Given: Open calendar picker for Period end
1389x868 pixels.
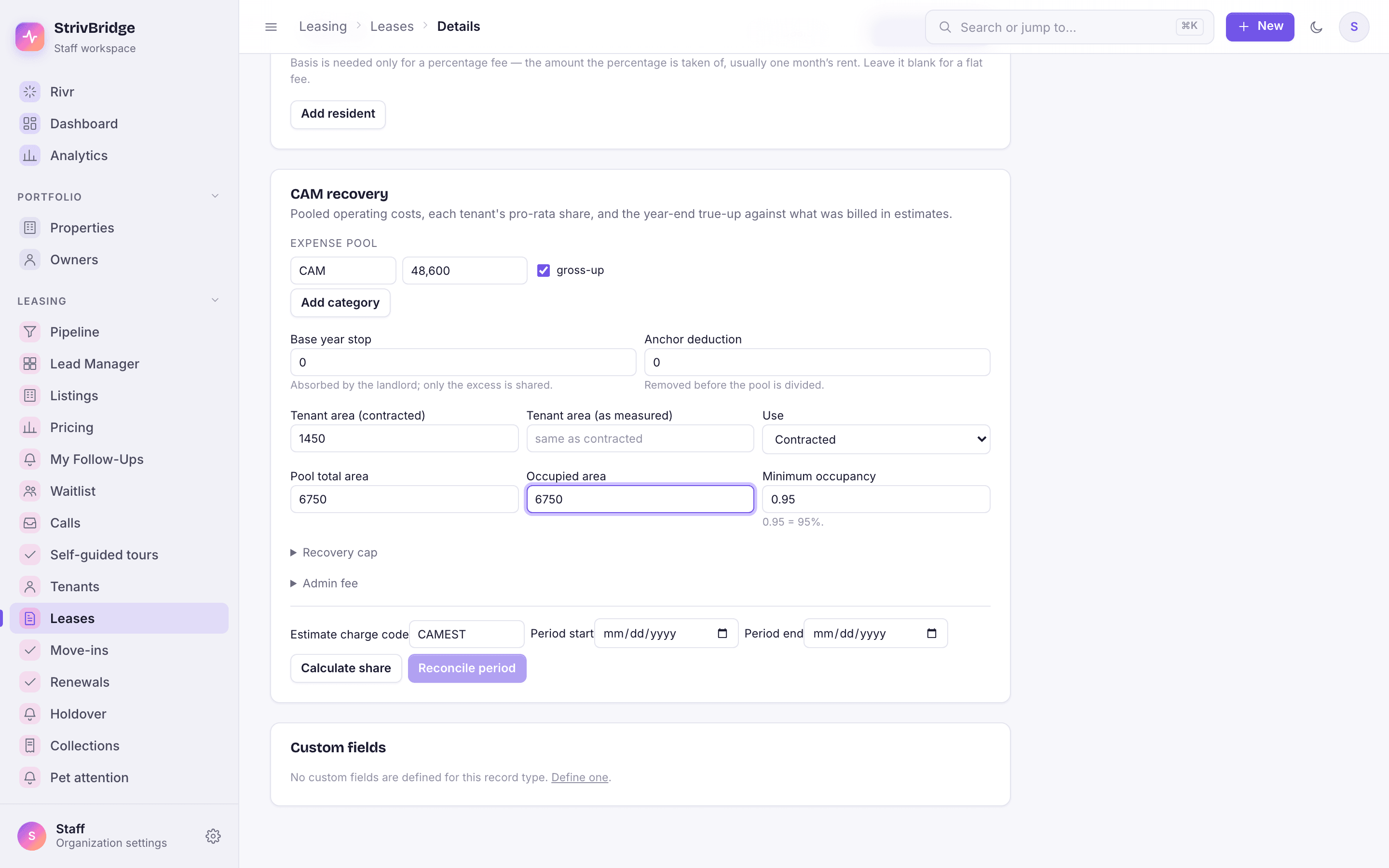Looking at the screenshot, I should coord(932,633).
